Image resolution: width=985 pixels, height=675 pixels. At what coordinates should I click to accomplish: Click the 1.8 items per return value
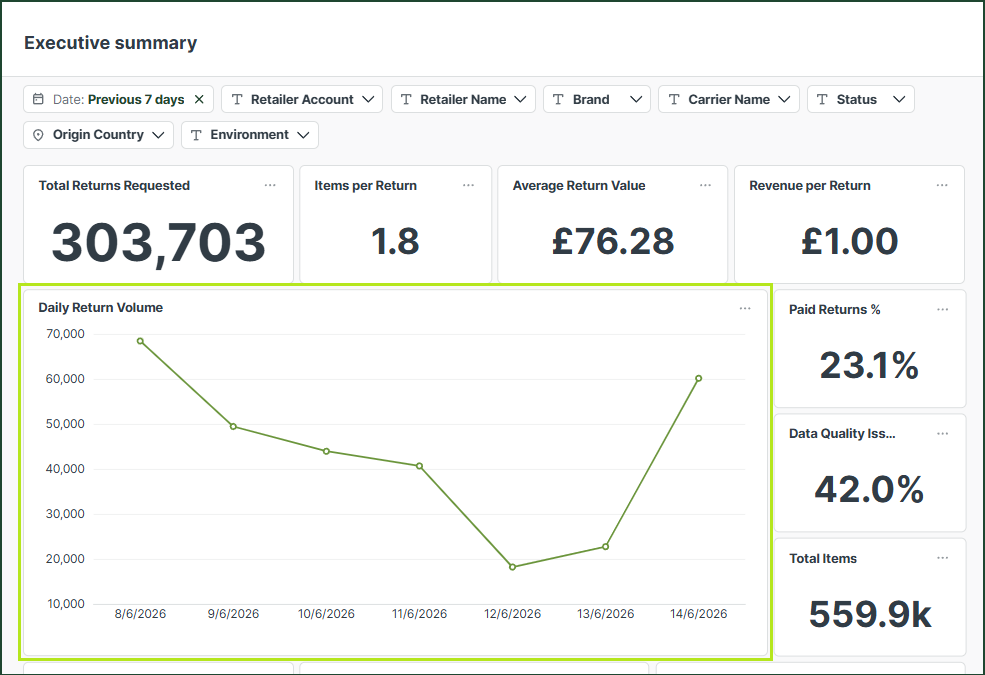pos(395,242)
